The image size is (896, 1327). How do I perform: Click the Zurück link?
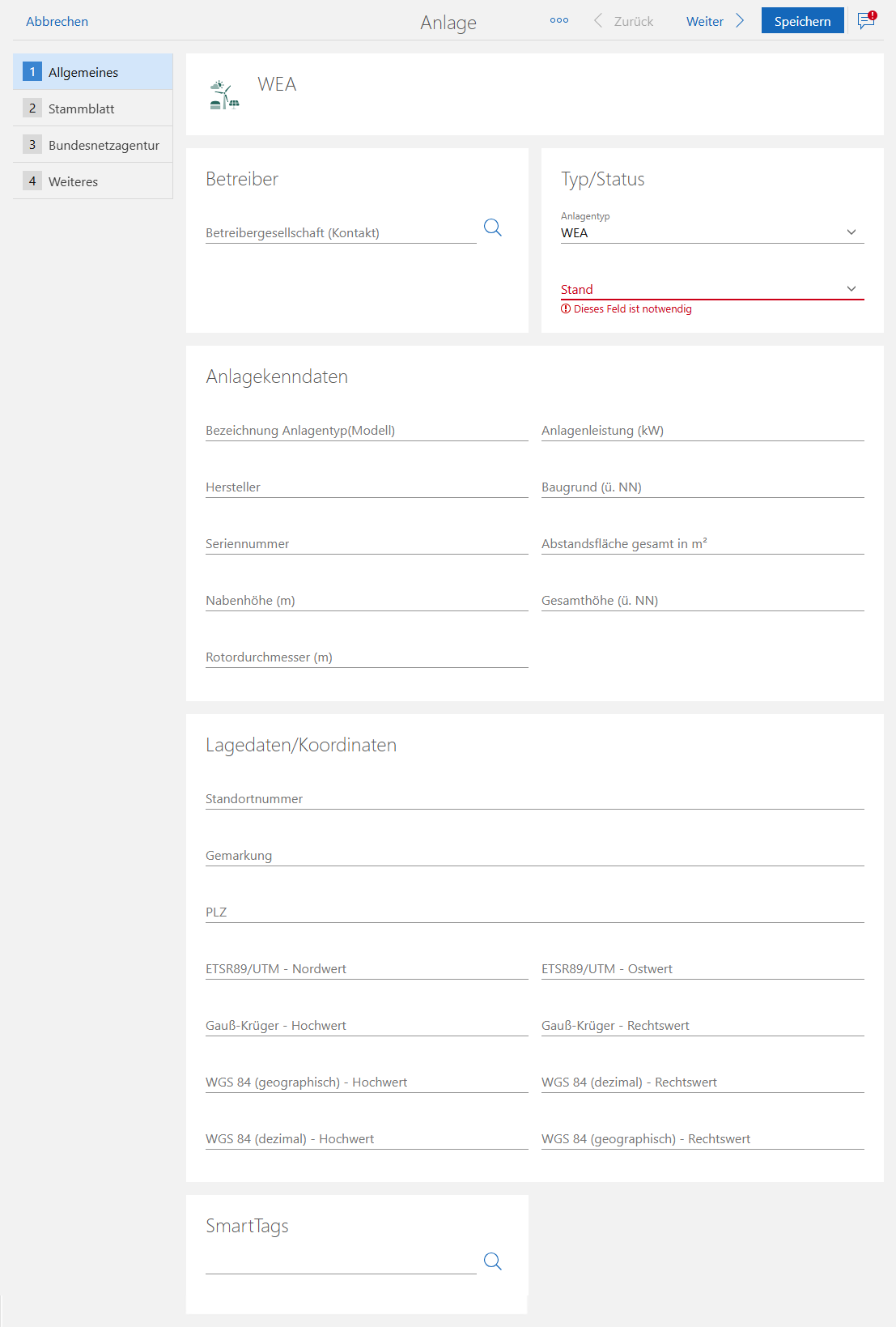pyautogui.click(x=634, y=22)
